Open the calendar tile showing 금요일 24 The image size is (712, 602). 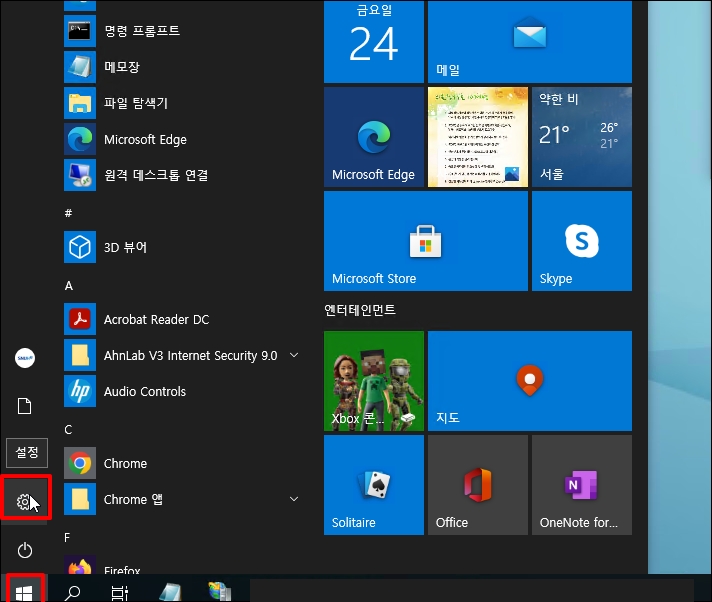374,41
